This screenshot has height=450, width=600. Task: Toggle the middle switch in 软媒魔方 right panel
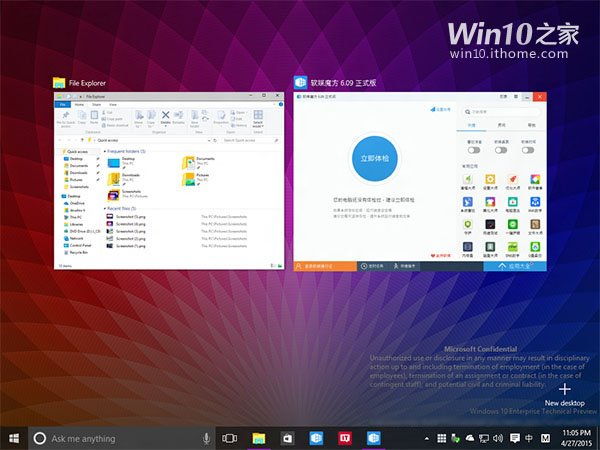pos(501,150)
